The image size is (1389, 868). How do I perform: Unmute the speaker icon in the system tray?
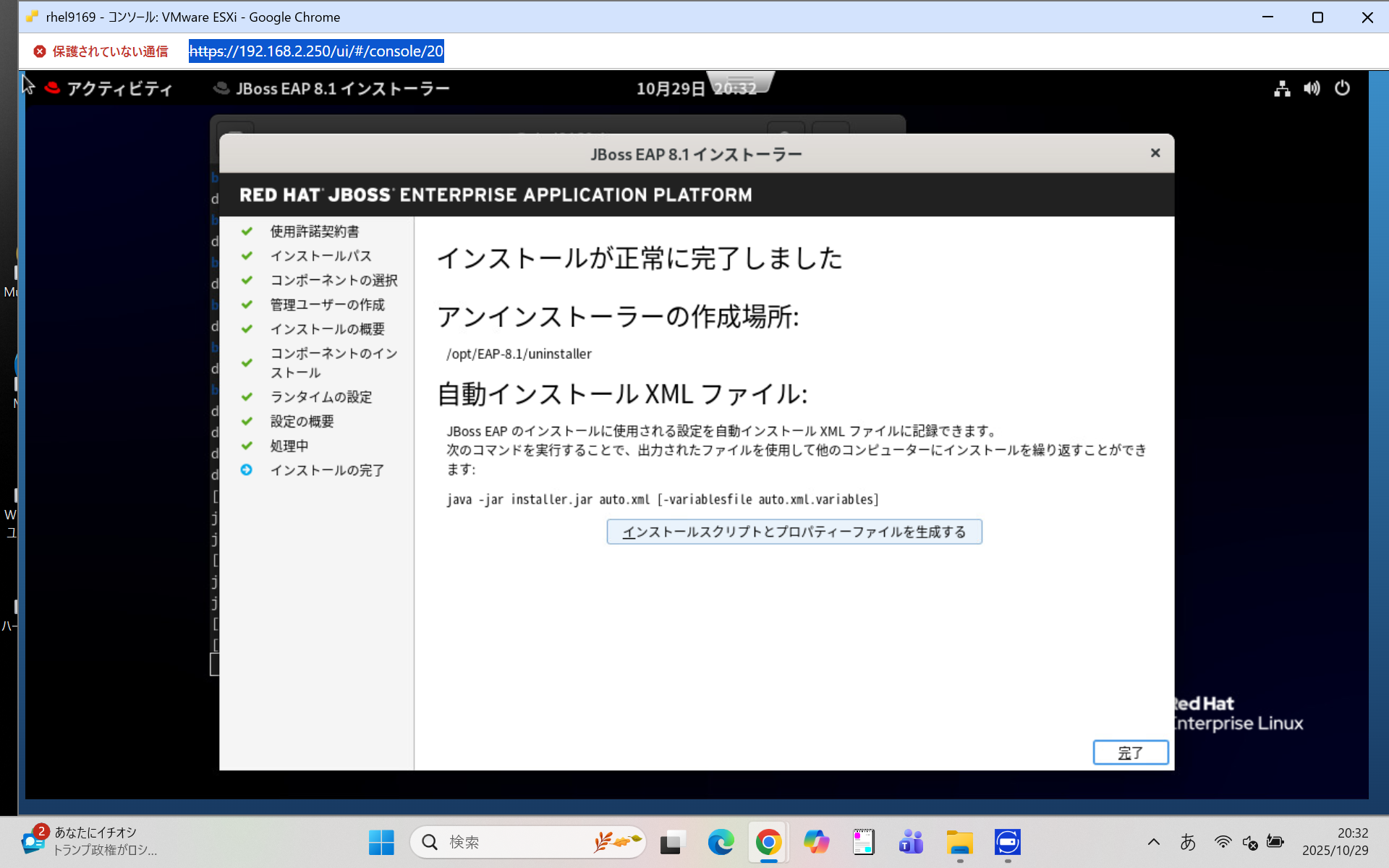point(1249,842)
